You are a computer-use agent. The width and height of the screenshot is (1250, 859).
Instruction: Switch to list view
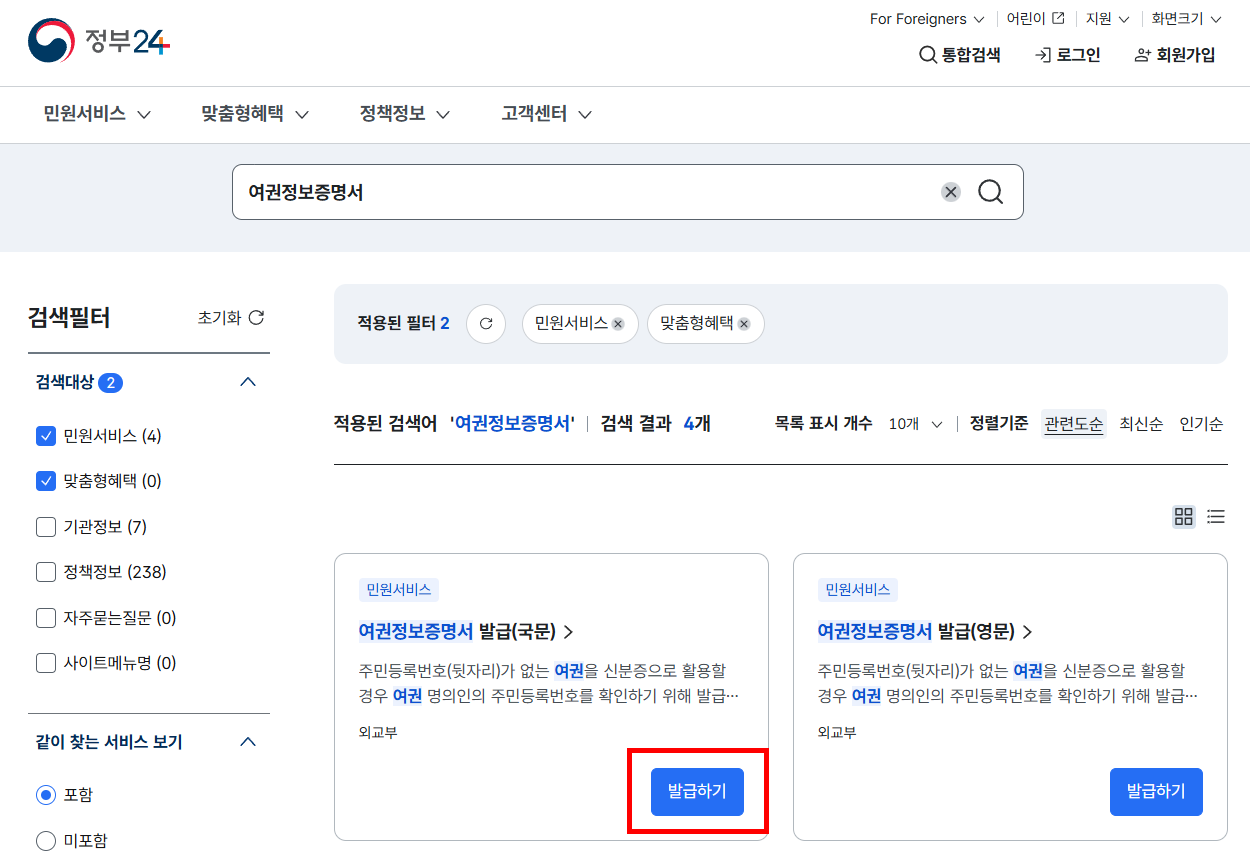(1216, 517)
